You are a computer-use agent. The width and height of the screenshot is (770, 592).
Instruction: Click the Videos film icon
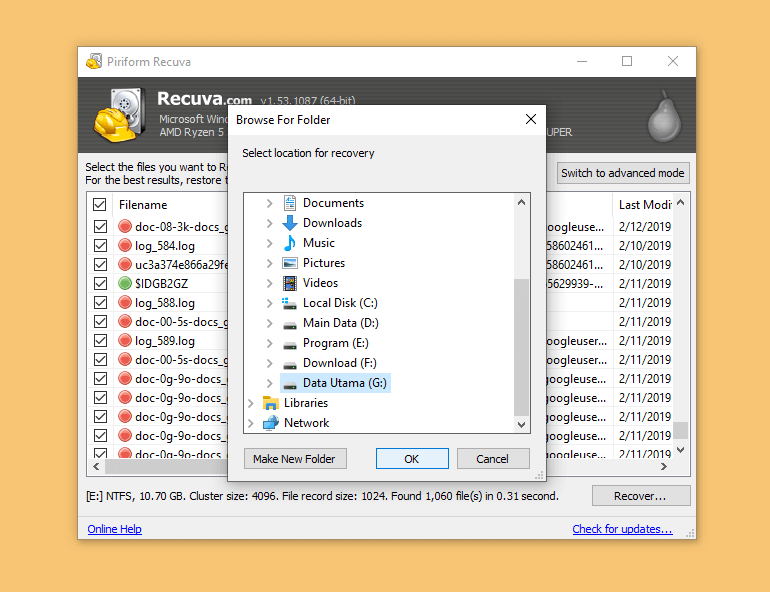coord(290,283)
